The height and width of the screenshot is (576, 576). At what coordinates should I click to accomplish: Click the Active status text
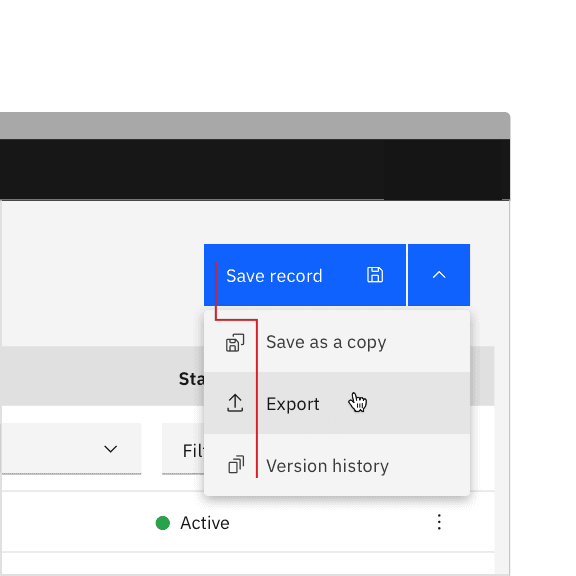click(205, 523)
